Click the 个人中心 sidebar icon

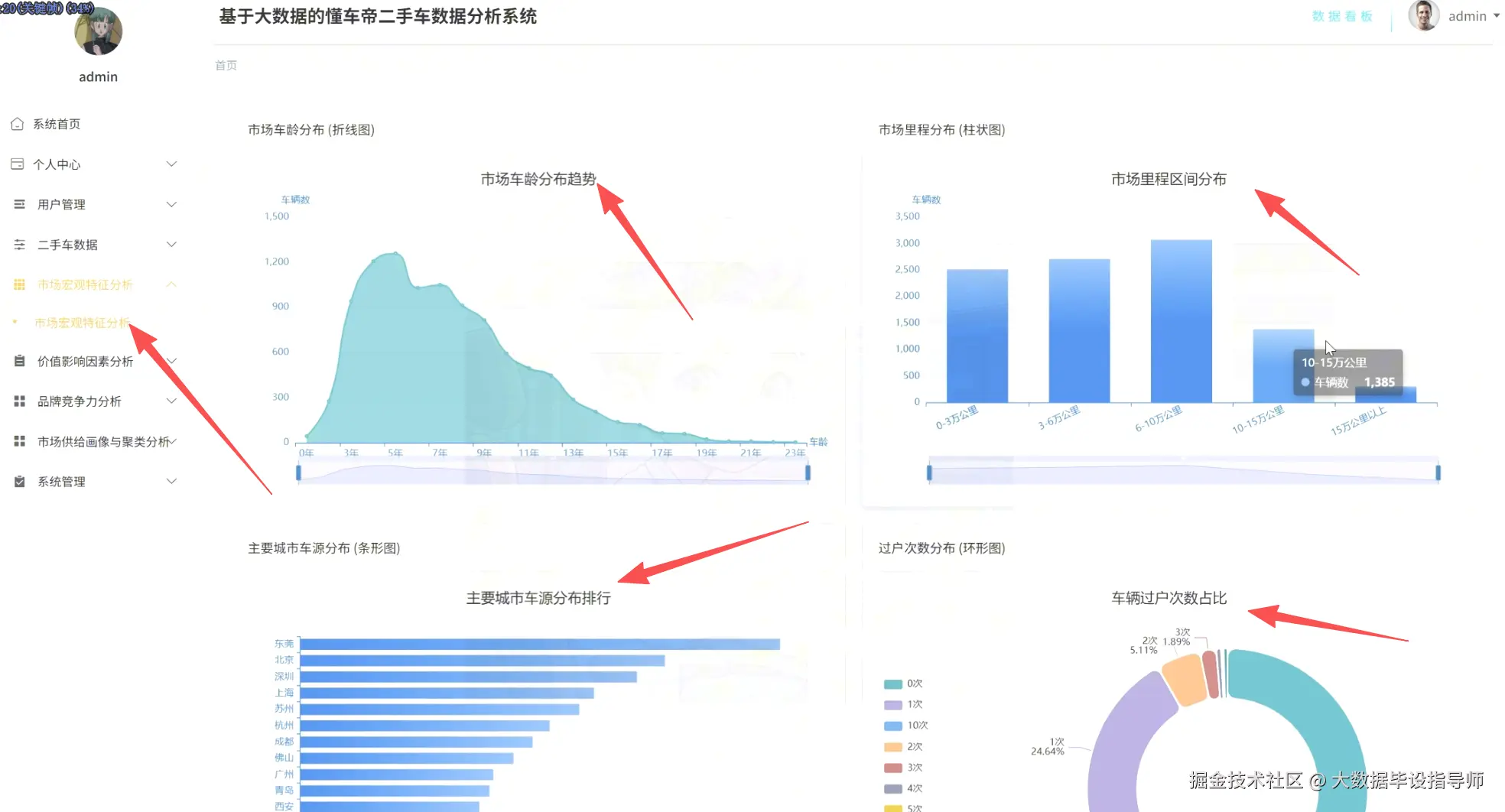coord(18,164)
